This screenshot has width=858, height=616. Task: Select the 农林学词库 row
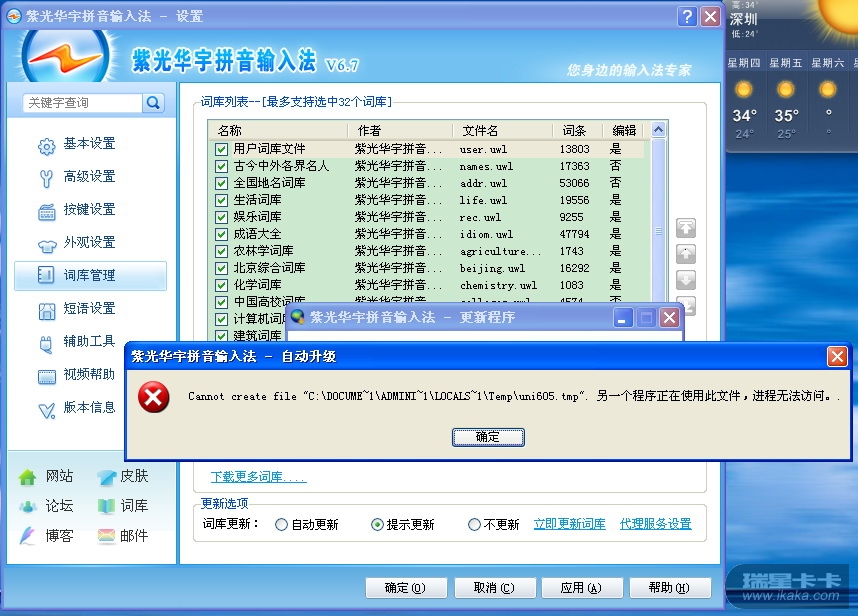[430, 251]
